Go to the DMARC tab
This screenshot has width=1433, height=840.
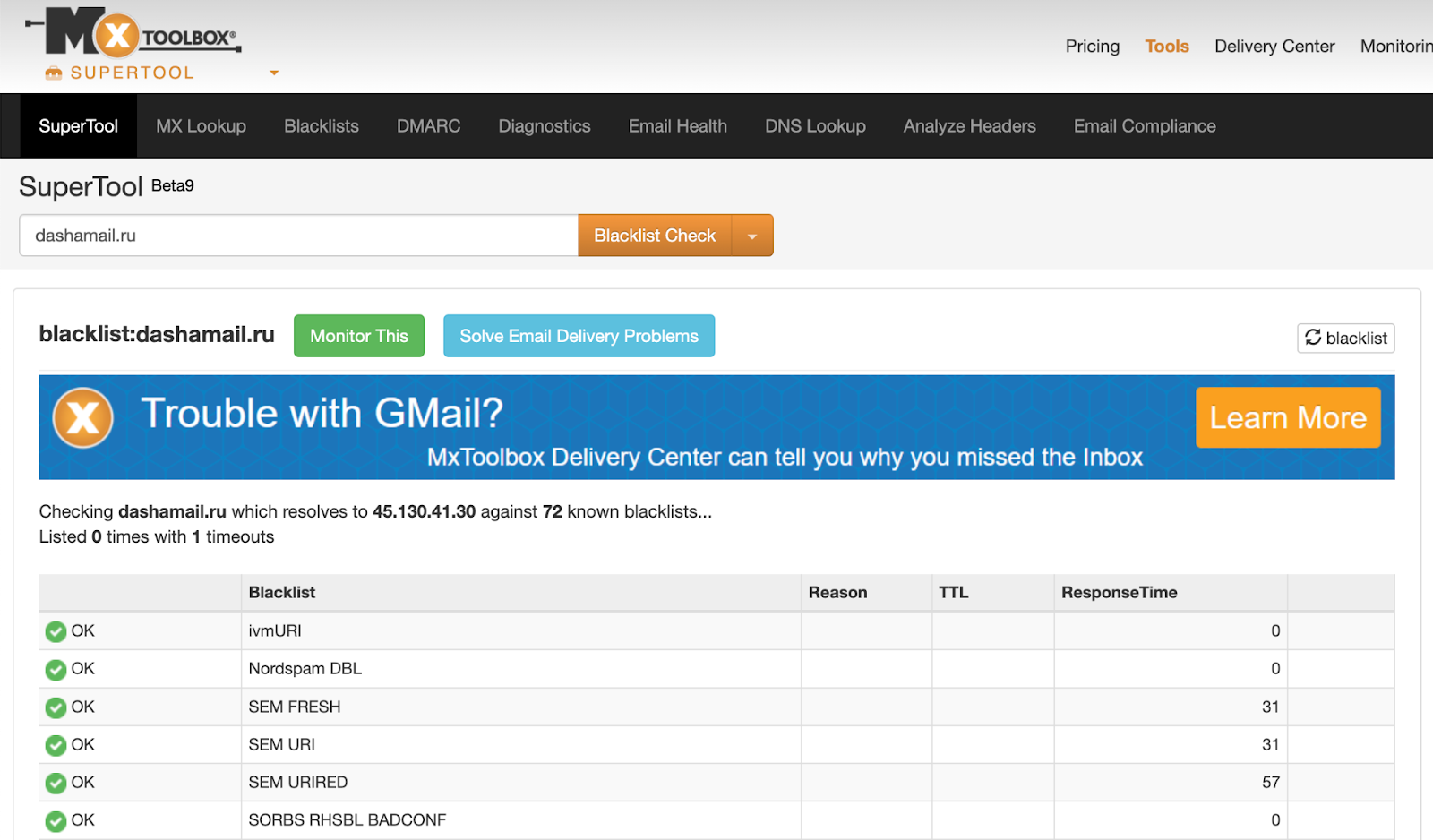[428, 126]
